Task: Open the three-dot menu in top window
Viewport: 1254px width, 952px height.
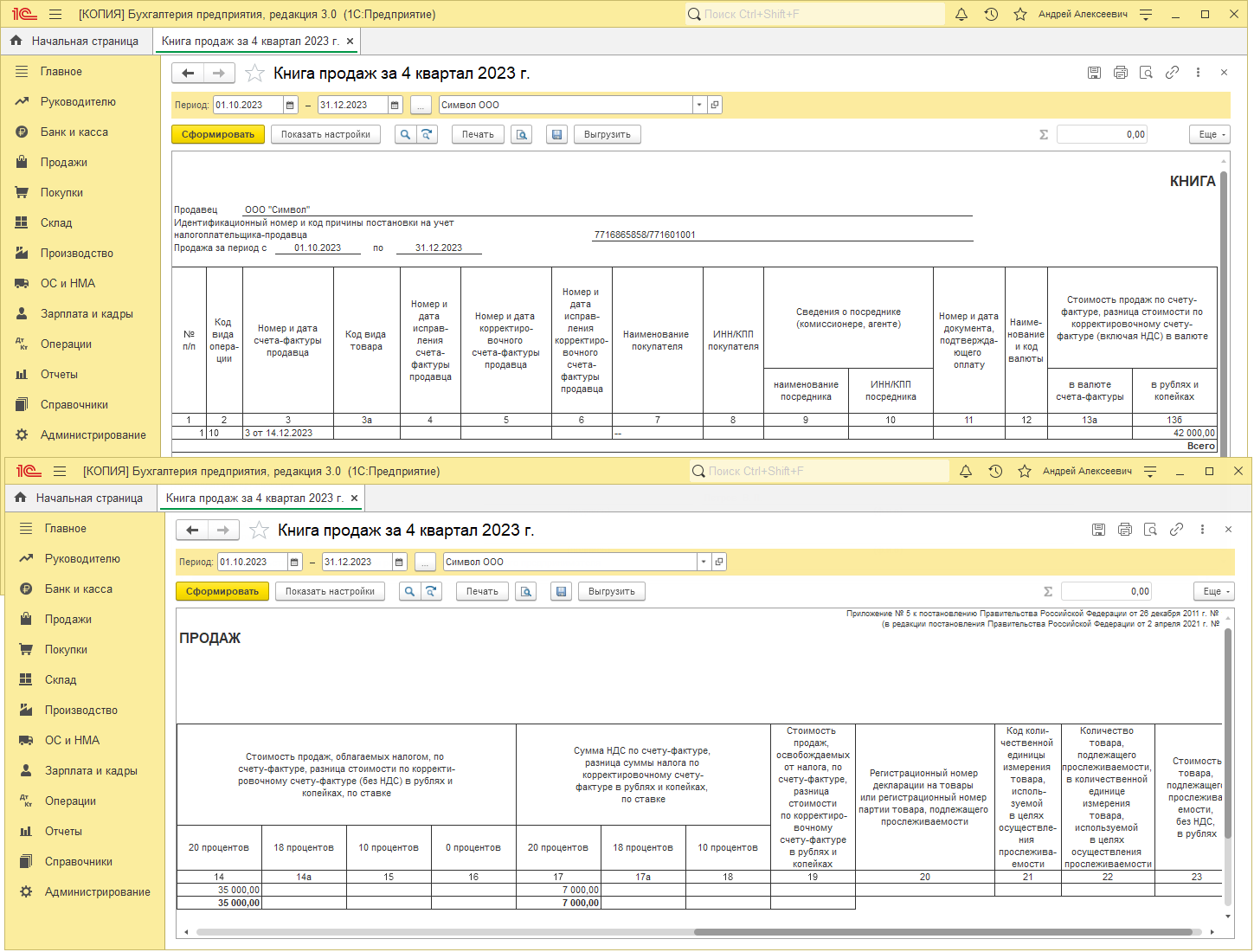Action: point(1198,73)
